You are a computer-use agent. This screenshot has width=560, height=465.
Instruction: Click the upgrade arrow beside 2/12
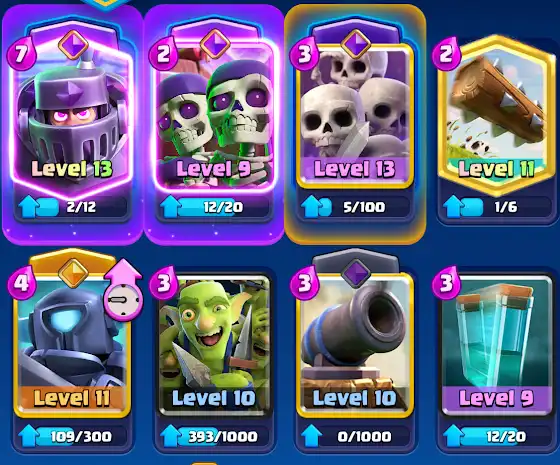[x=29, y=206]
